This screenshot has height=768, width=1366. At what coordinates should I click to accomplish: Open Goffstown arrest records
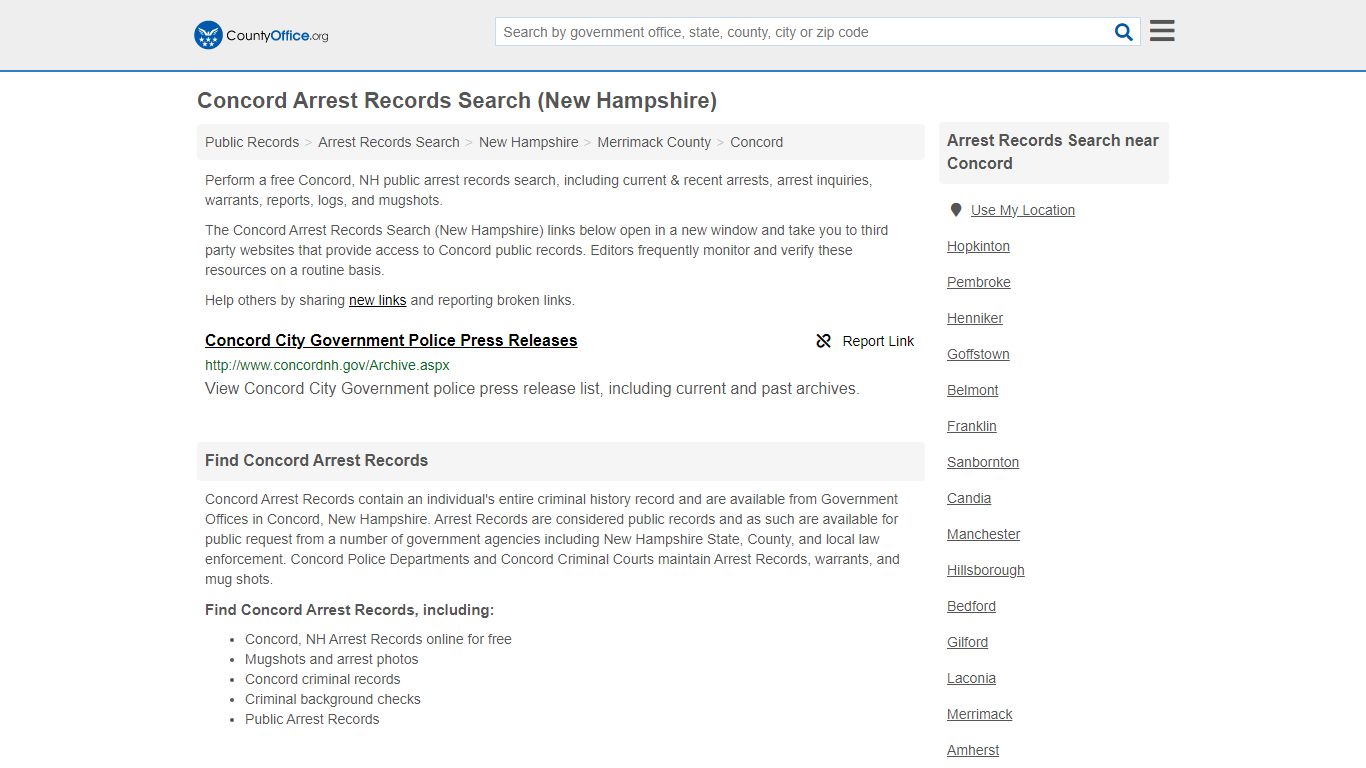click(x=978, y=354)
